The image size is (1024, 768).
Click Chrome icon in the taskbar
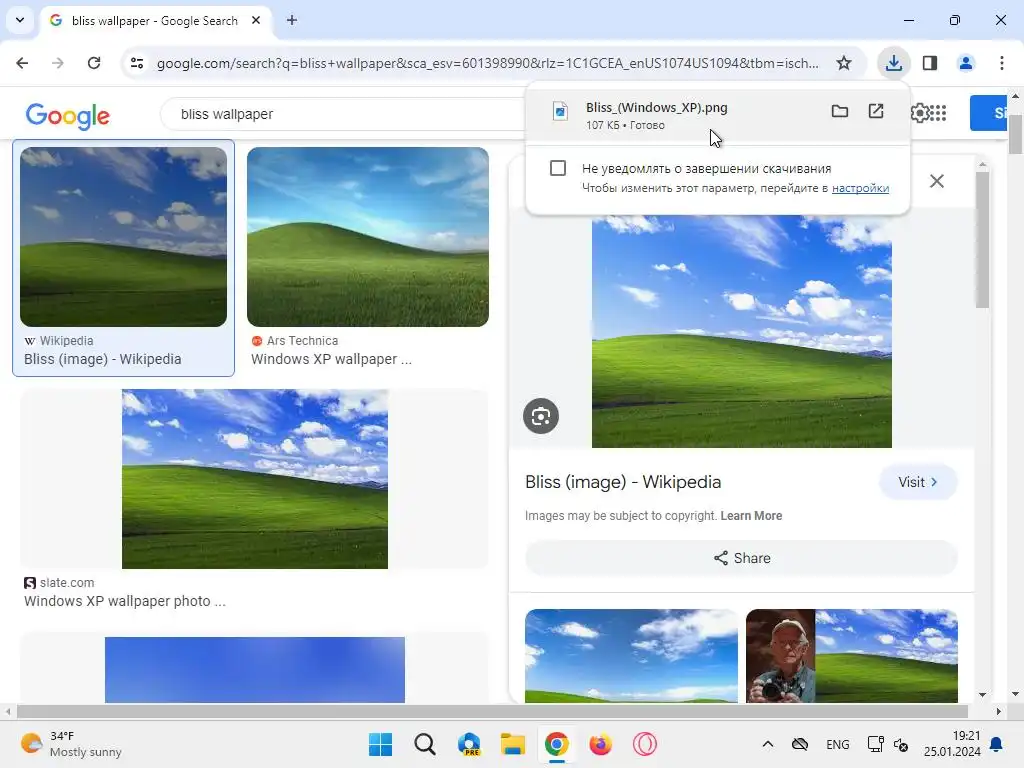click(556, 744)
